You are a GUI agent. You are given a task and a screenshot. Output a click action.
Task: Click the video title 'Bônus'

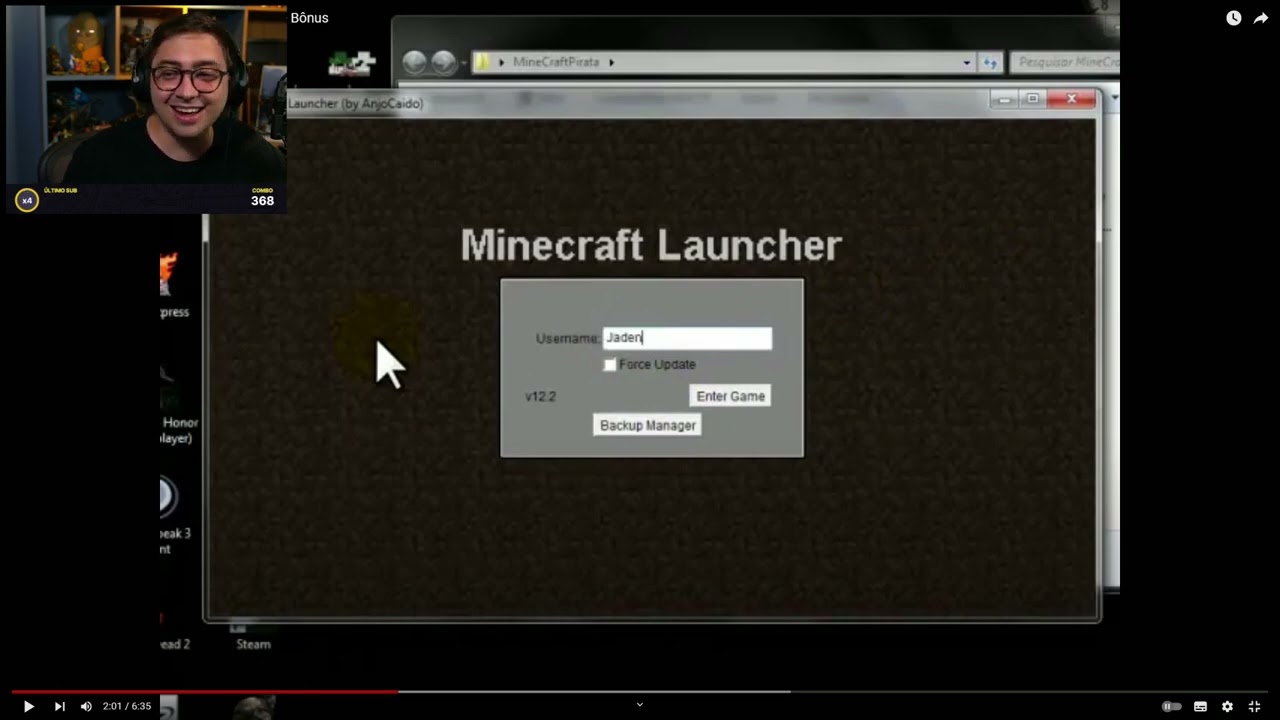(x=309, y=18)
